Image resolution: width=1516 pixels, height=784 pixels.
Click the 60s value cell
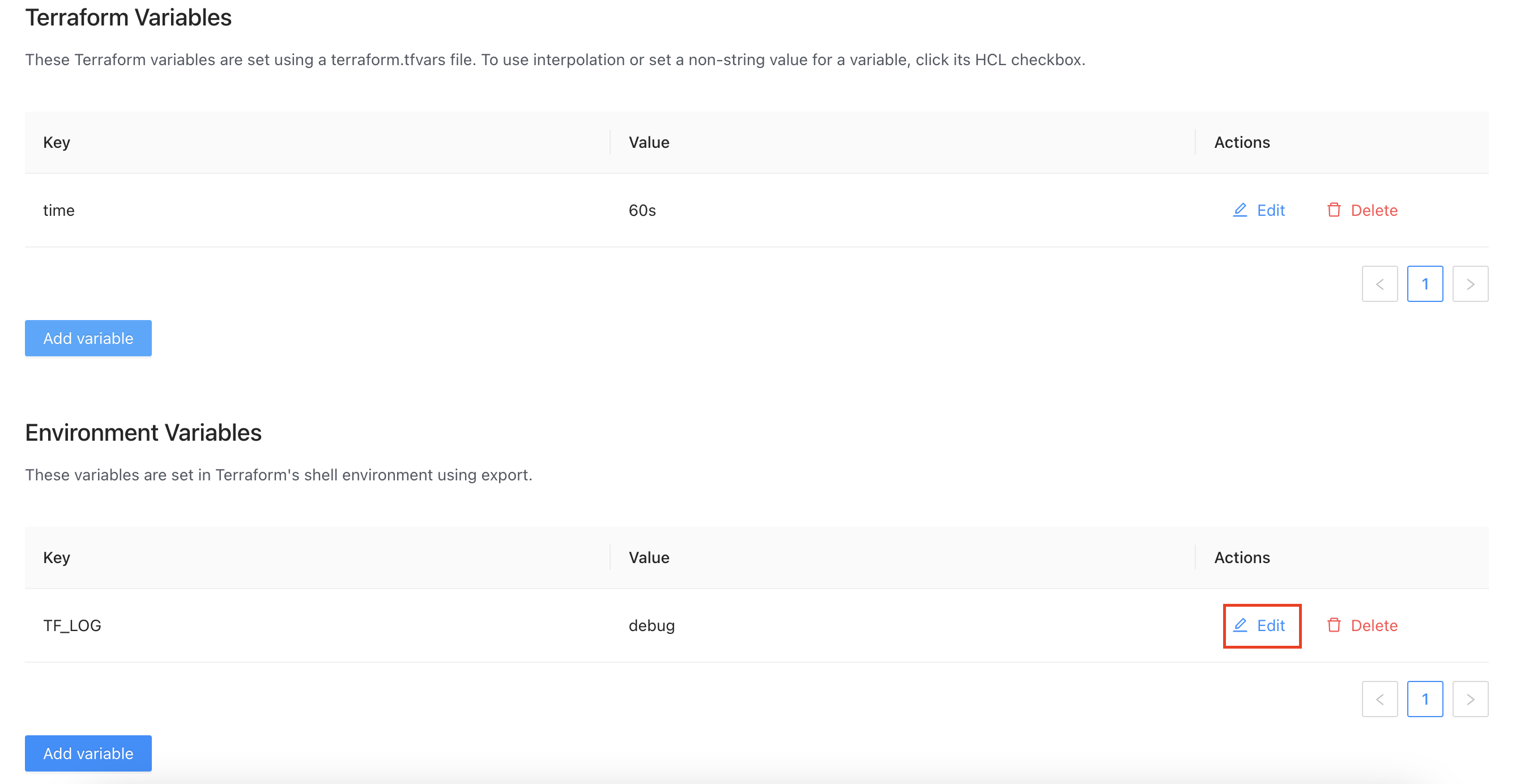(642, 210)
